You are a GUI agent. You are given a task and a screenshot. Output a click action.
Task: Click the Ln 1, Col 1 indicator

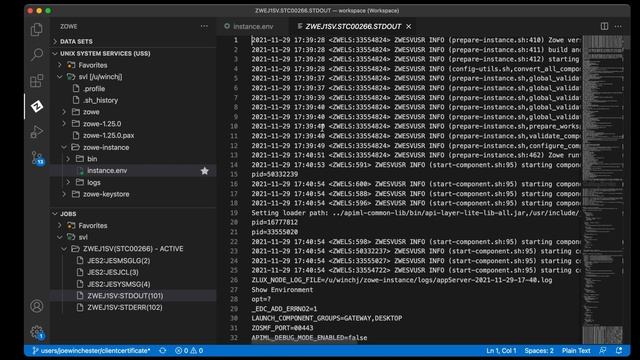click(501, 351)
